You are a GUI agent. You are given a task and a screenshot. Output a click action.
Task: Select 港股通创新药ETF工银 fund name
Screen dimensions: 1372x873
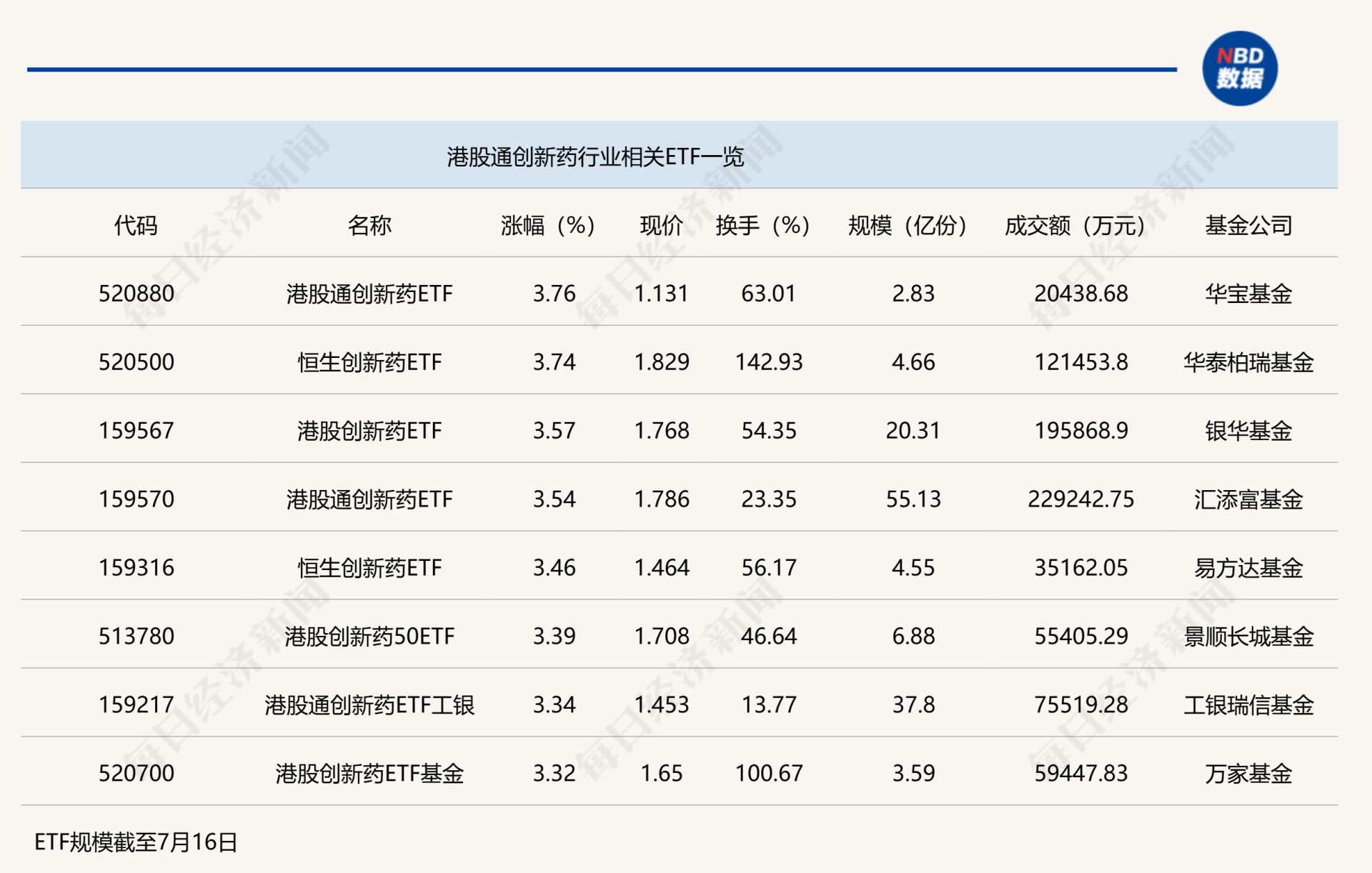pos(369,705)
